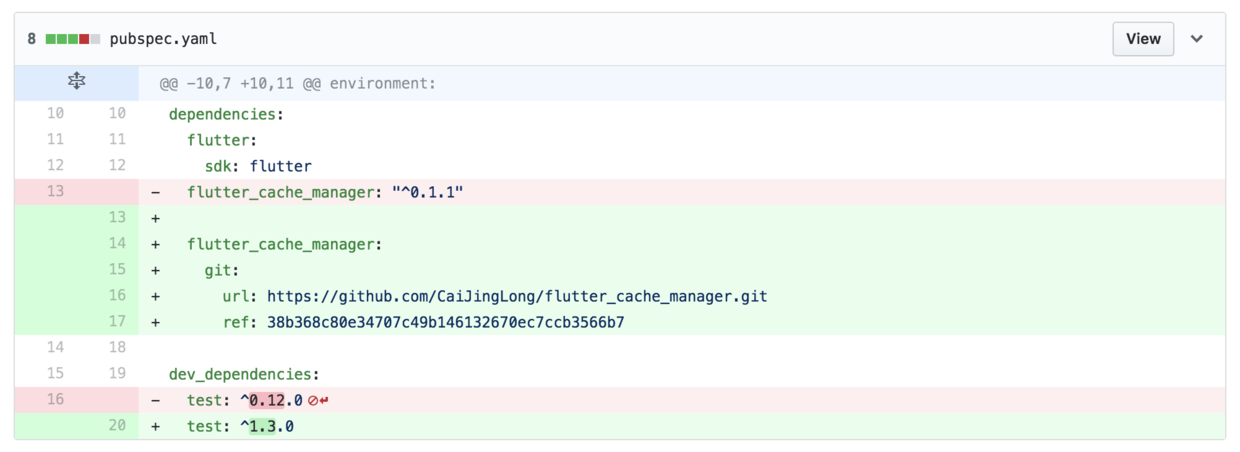This screenshot has height=452, width=1240.
Task: Select new line number 20
Action: (117, 426)
